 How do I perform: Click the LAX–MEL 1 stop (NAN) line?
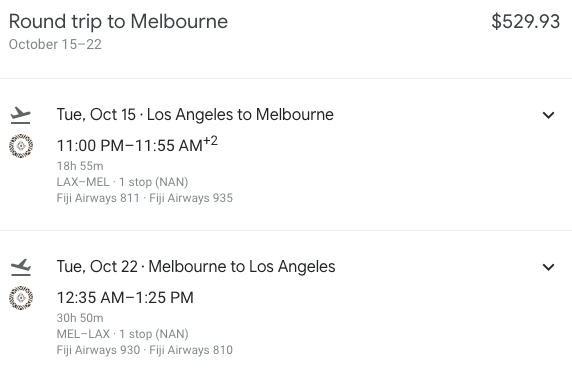coord(122,182)
